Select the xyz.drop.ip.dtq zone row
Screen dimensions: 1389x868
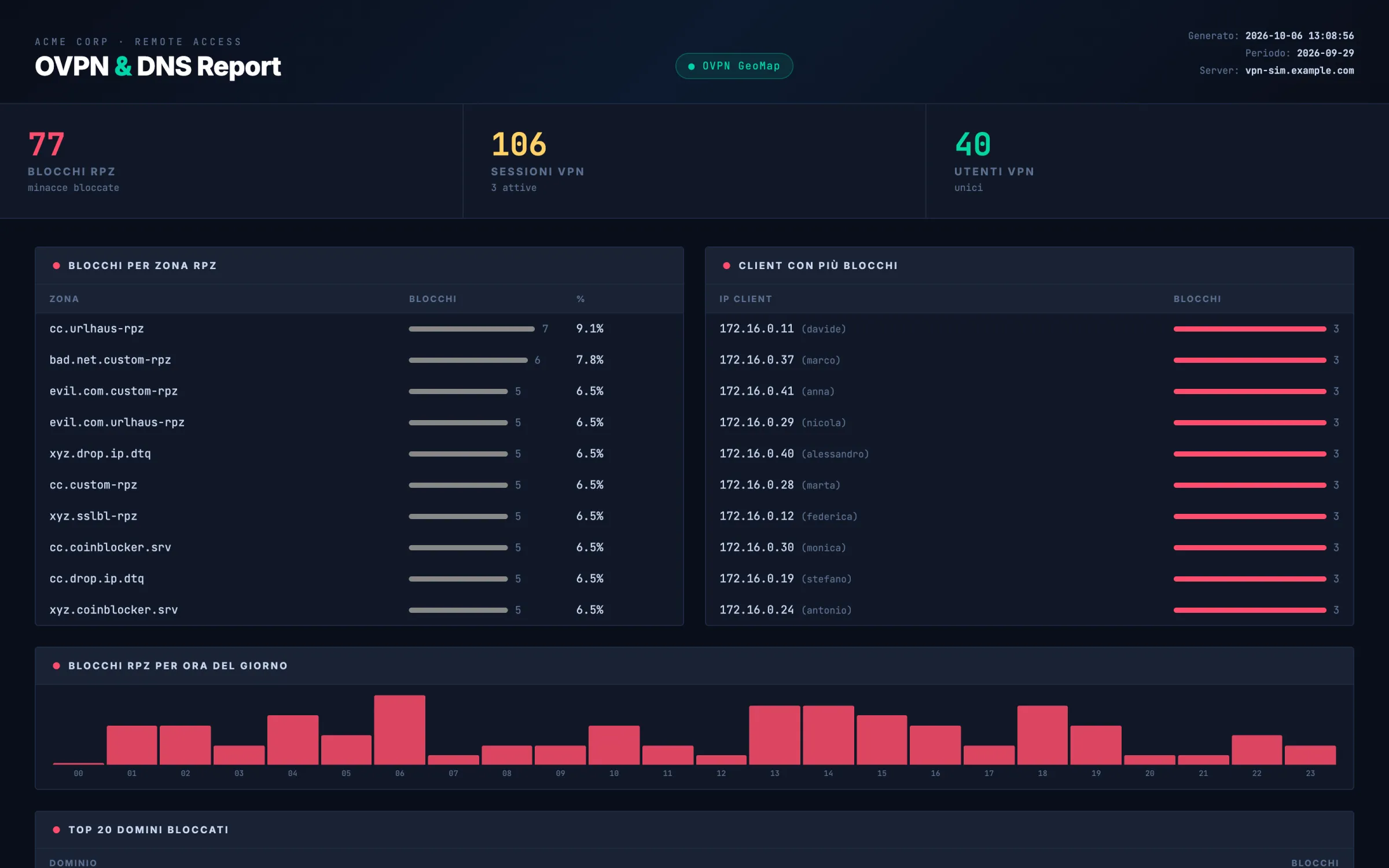point(359,454)
